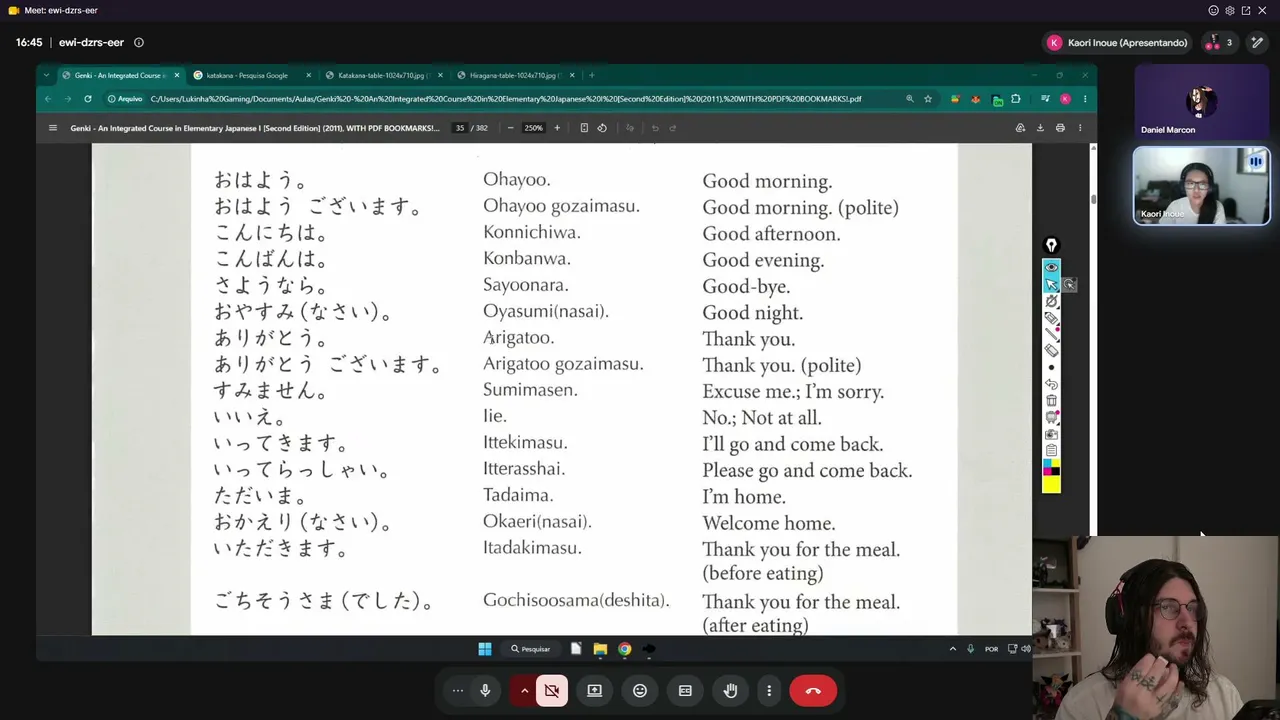This screenshot has width=1280, height=720.
Task: Select the line drawing tool in annotation toolbar
Action: click(1051, 334)
